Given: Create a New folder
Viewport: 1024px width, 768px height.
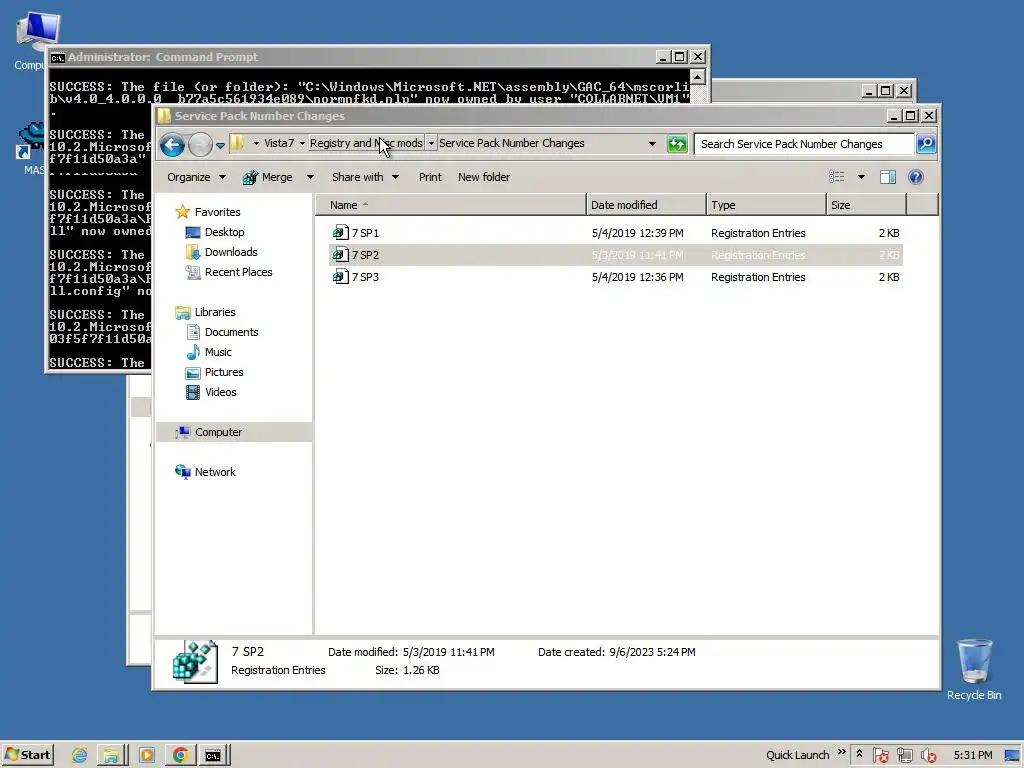Looking at the screenshot, I should click(x=484, y=177).
